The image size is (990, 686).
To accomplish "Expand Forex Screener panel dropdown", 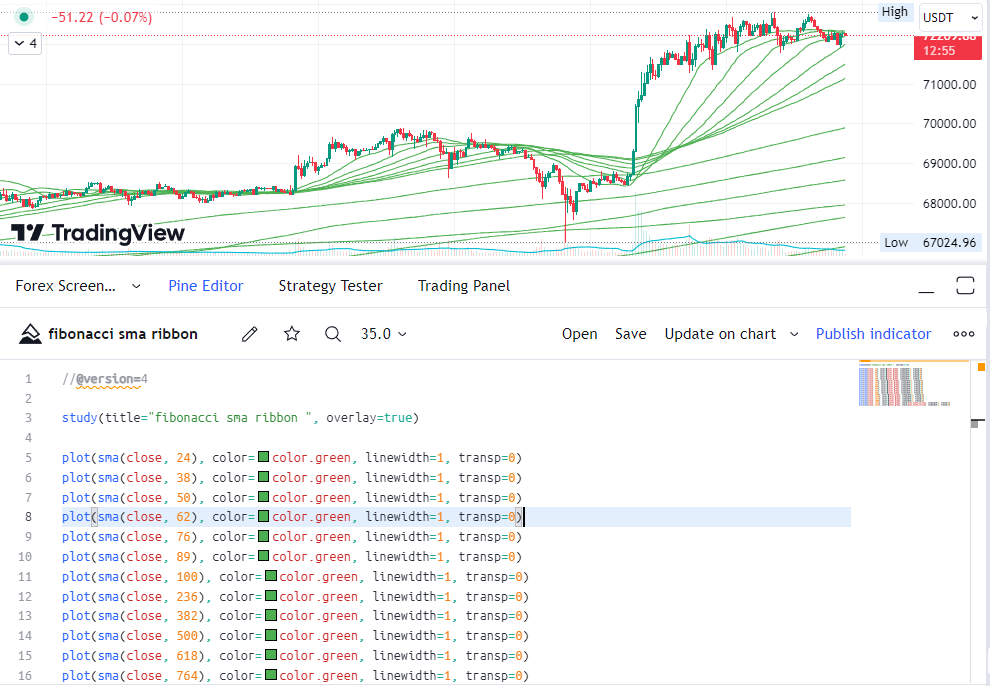I will tap(137, 286).
